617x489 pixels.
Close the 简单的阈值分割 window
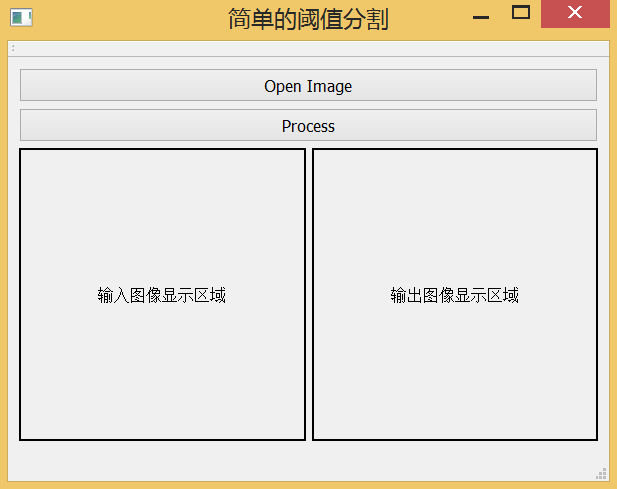click(x=575, y=14)
